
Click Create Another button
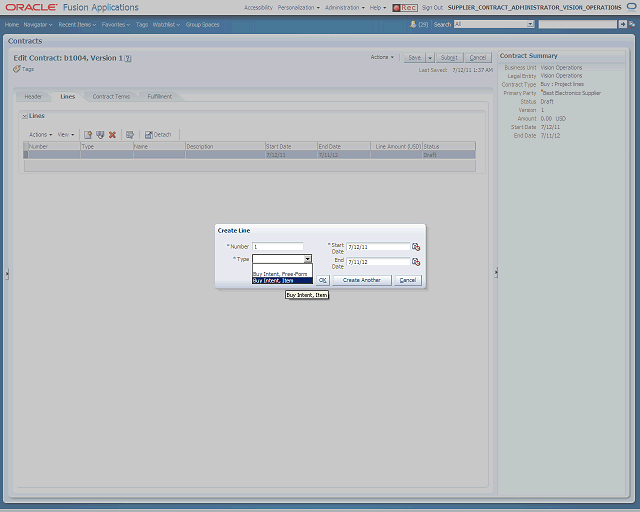coord(362,280)
